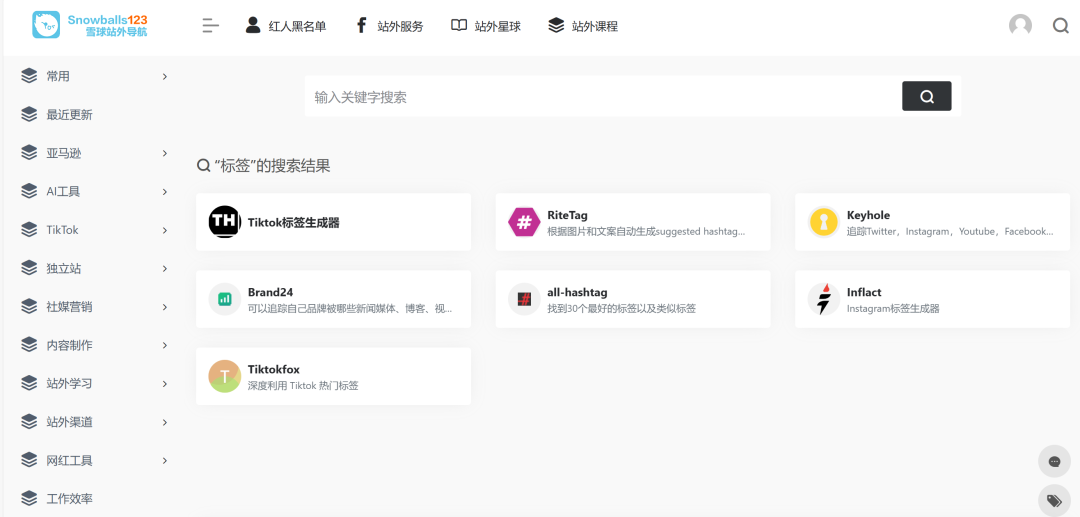Viewport: 1080px width, 517px height.
Task: Open the all-hashtag title link
Action: pos(577,293)
